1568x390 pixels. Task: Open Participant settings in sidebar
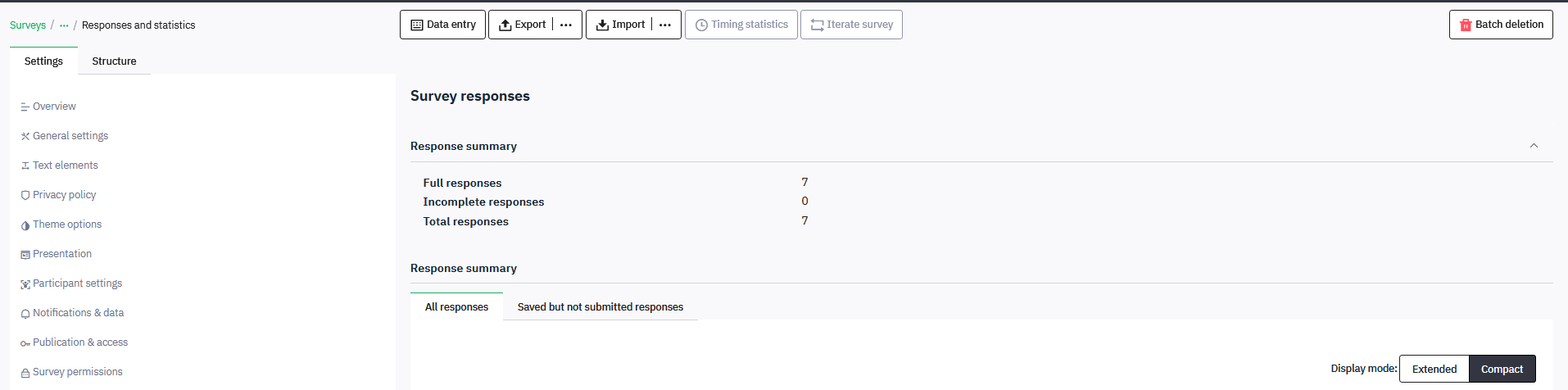[x=78, y=283]
